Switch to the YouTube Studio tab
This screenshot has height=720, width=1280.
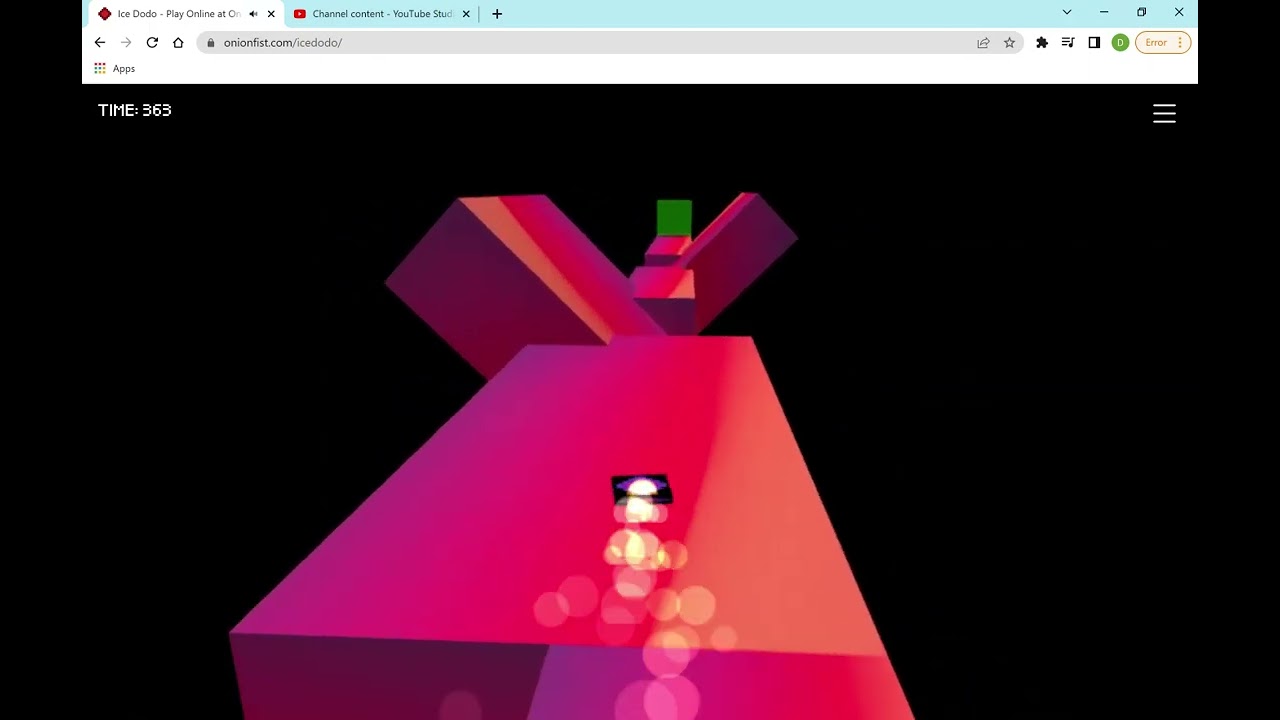381,14
